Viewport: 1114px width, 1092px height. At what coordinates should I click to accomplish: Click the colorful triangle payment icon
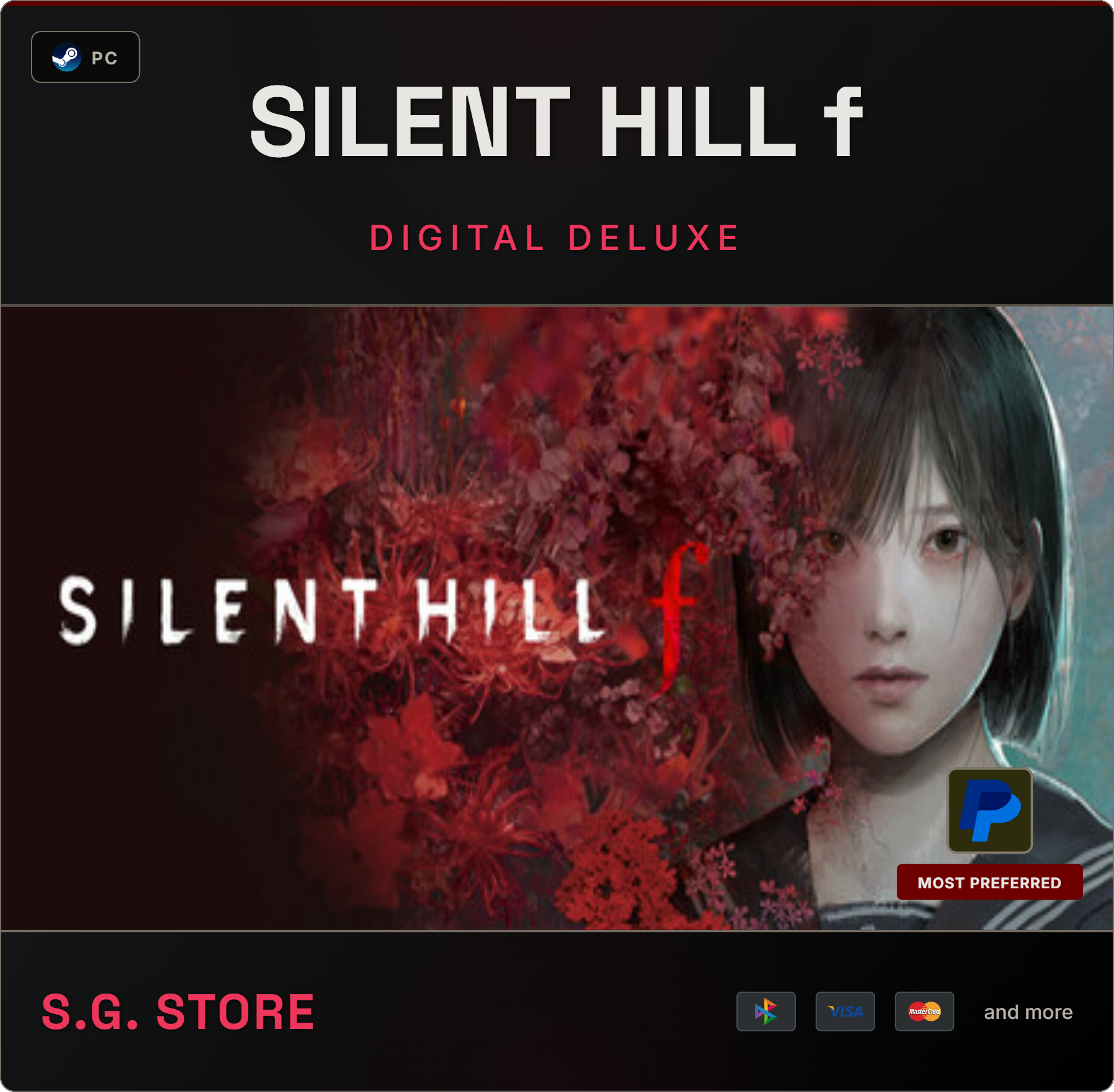[766, 1012]
